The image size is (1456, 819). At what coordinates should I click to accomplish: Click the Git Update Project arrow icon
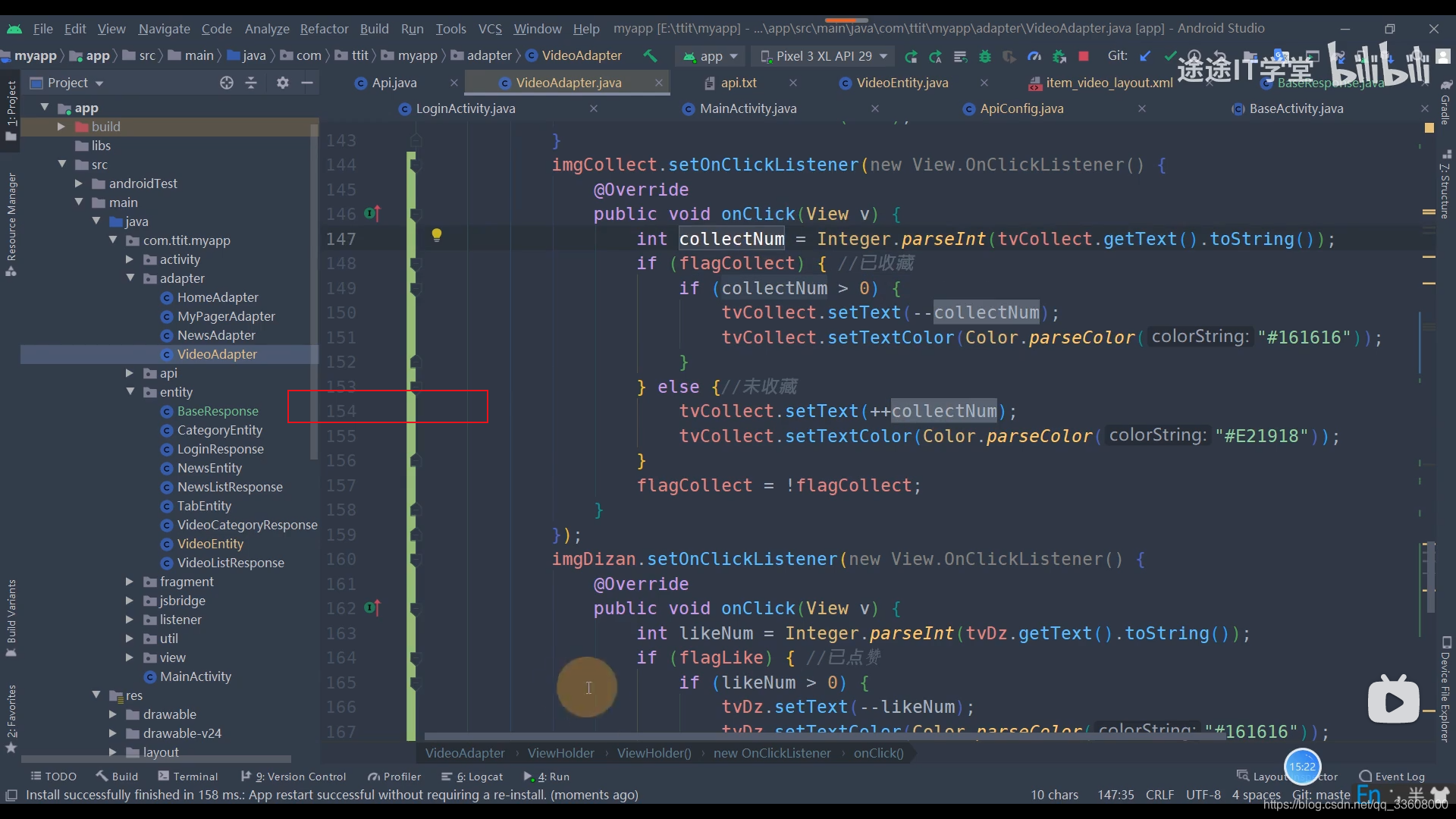(x=1145, y=55)
